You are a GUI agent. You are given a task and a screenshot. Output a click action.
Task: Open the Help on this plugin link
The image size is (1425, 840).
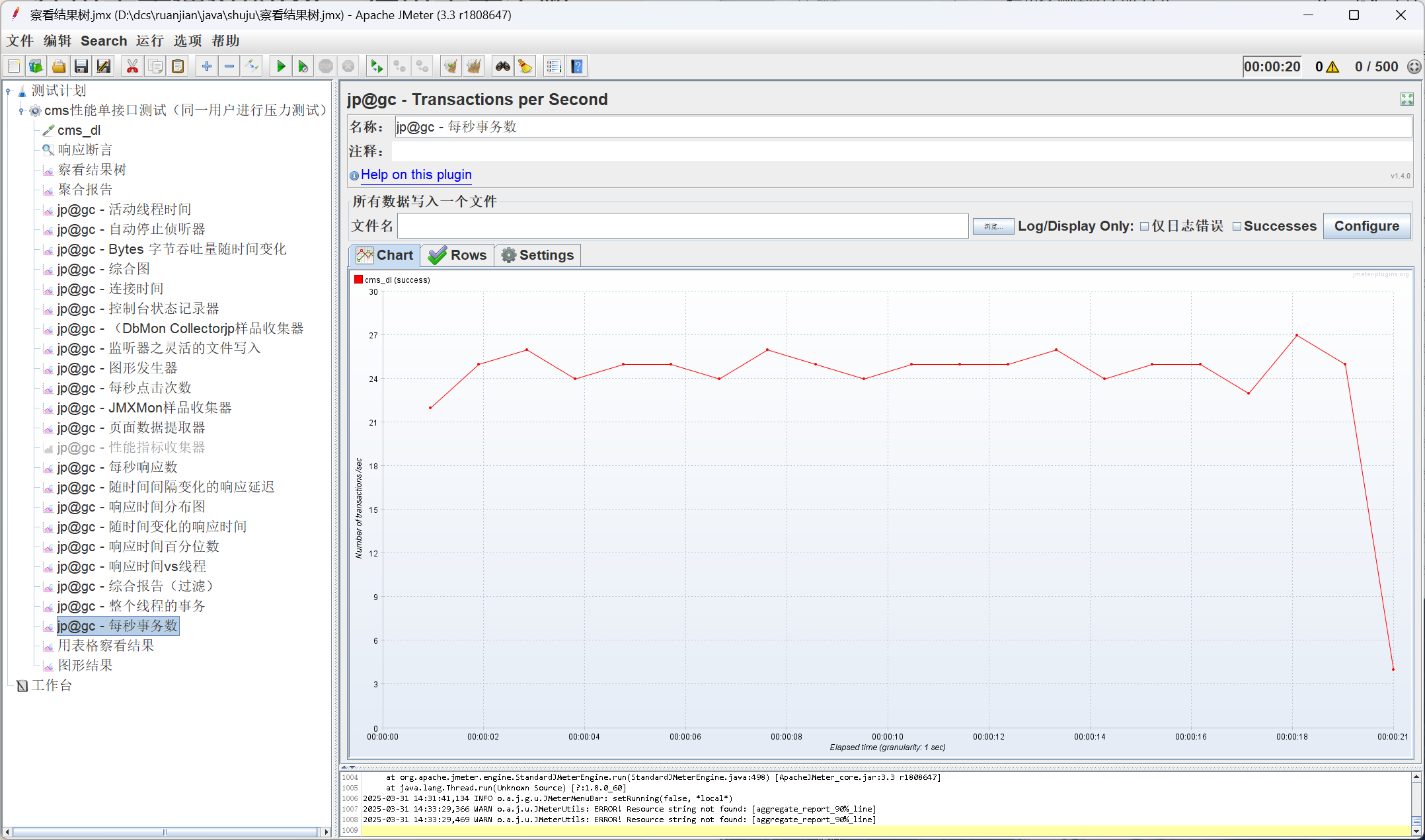416,174
